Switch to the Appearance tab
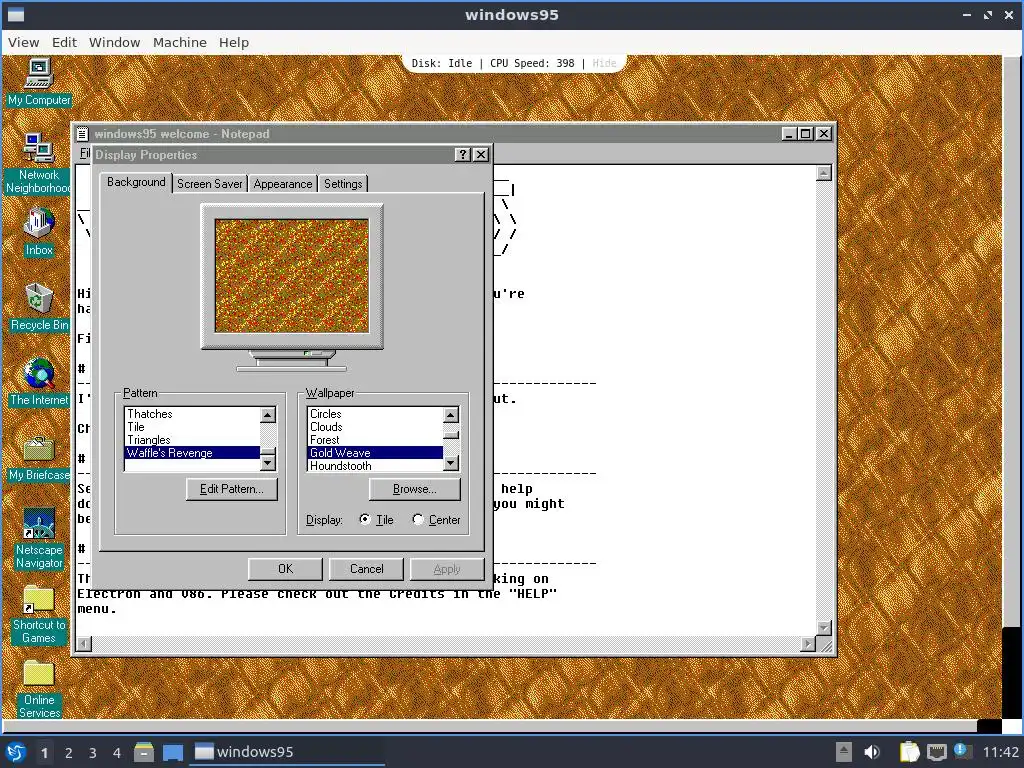This screenshot has height=768, width=1024. tap(283, 184)
